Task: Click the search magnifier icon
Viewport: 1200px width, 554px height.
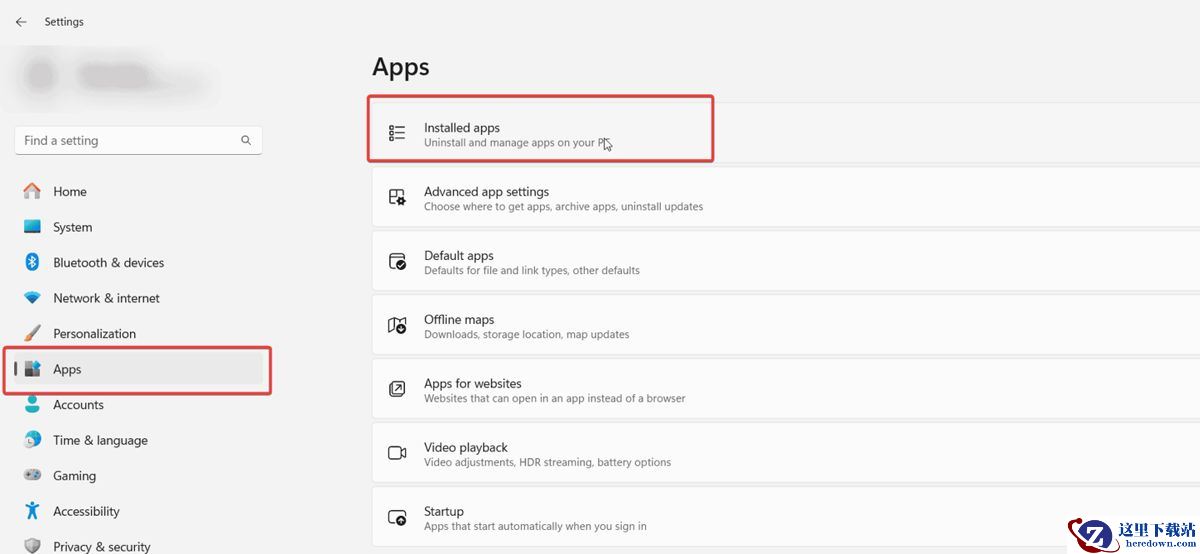Action: click(x=246, y=141)
